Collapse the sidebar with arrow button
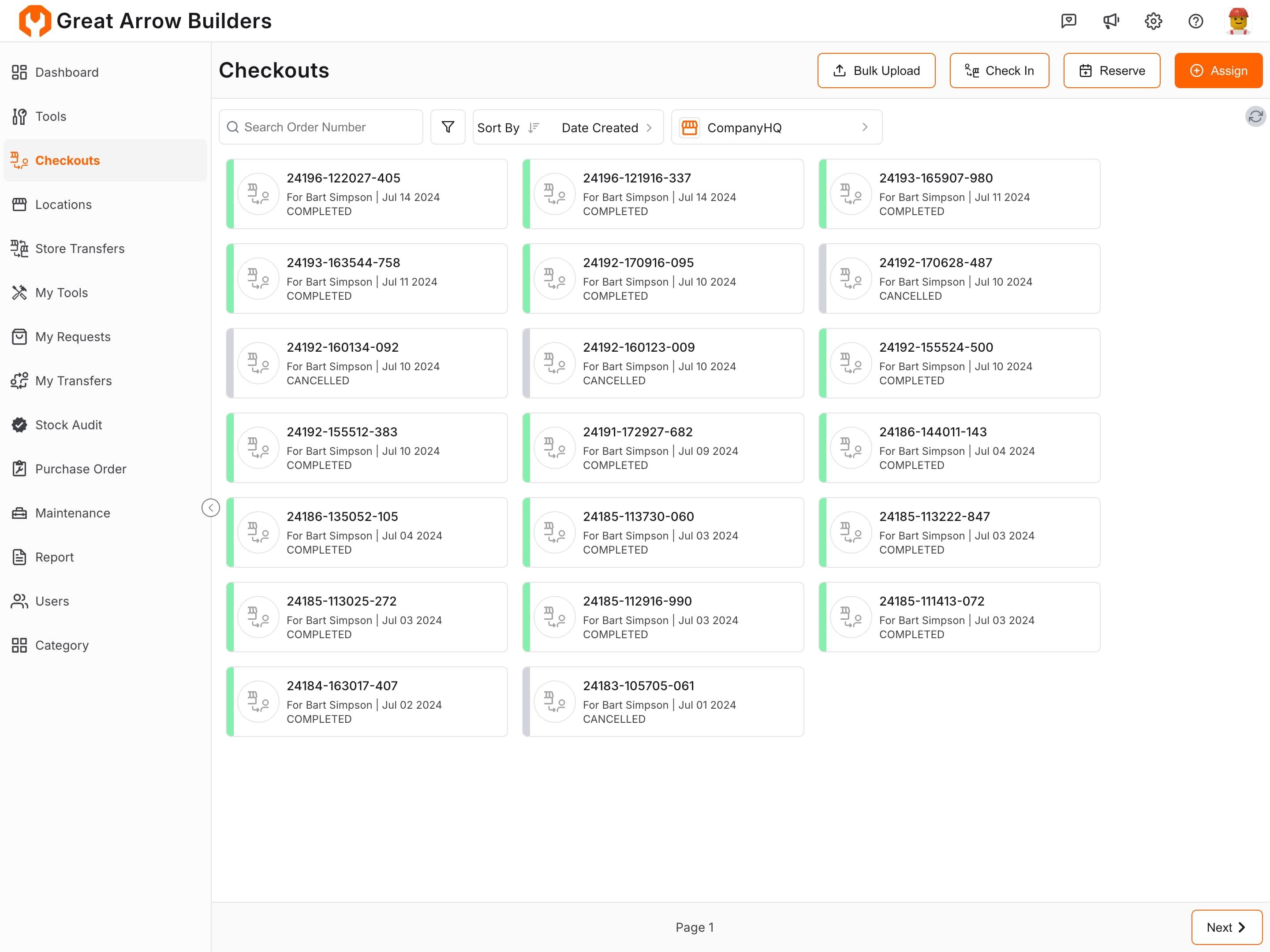This screenshot has width=1270, height=952. pyautogui.click(x=211, y=508)
